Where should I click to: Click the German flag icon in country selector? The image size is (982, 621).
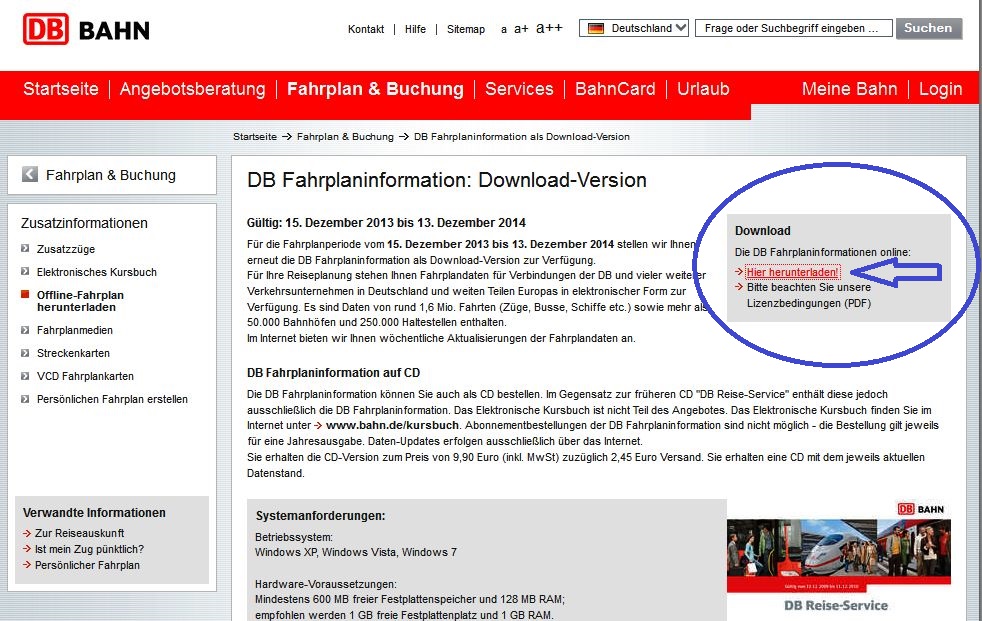click(x=596, y=28)
